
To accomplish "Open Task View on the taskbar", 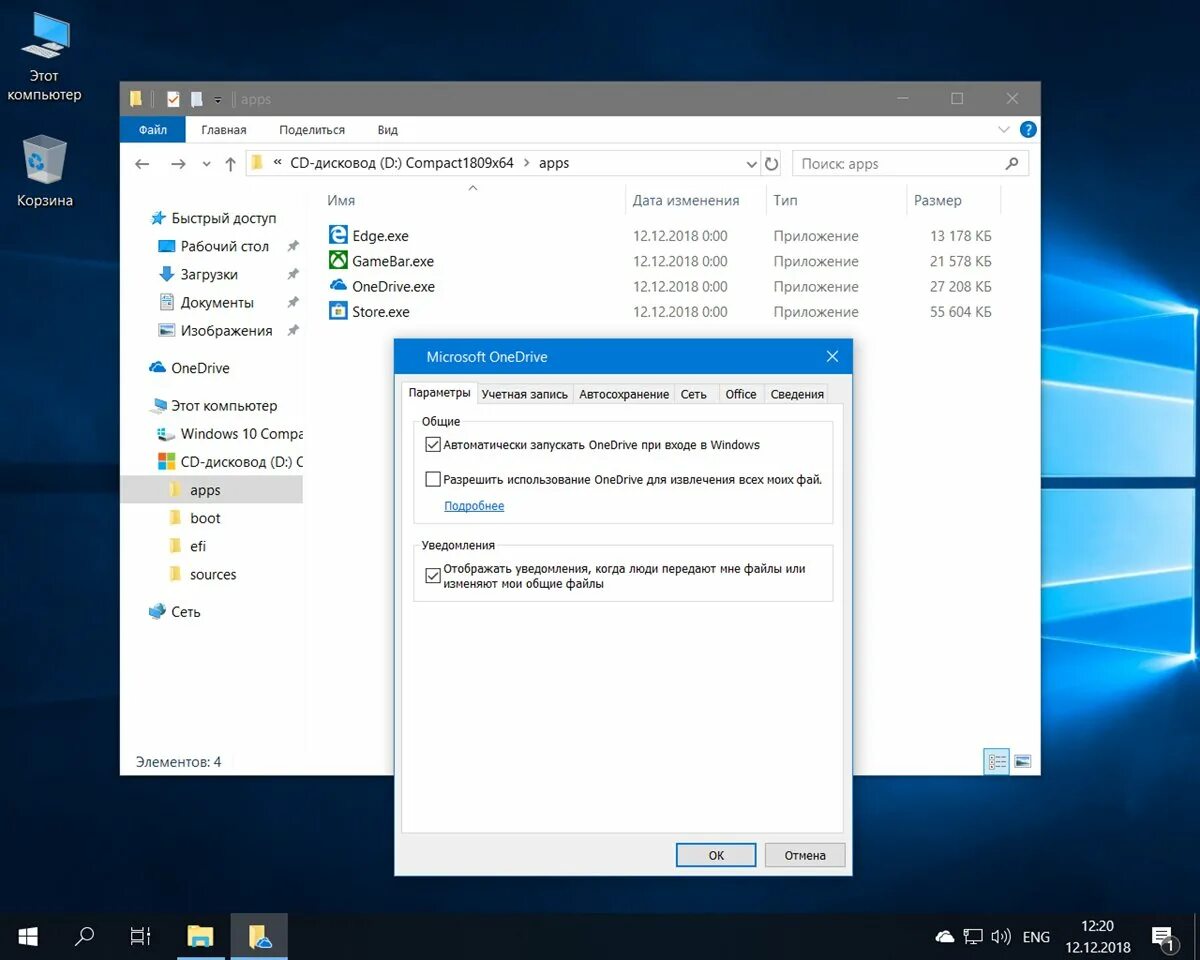I will tap(141, 936).
